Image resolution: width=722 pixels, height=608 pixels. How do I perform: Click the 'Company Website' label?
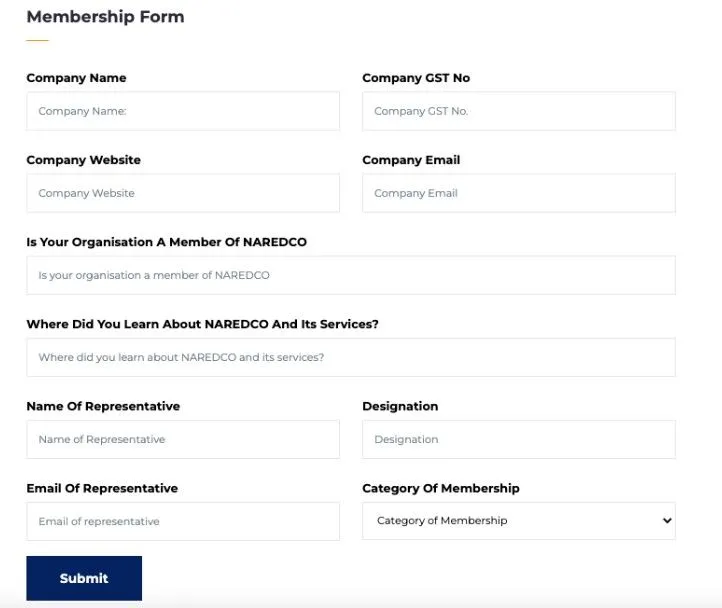coord(83,160)
